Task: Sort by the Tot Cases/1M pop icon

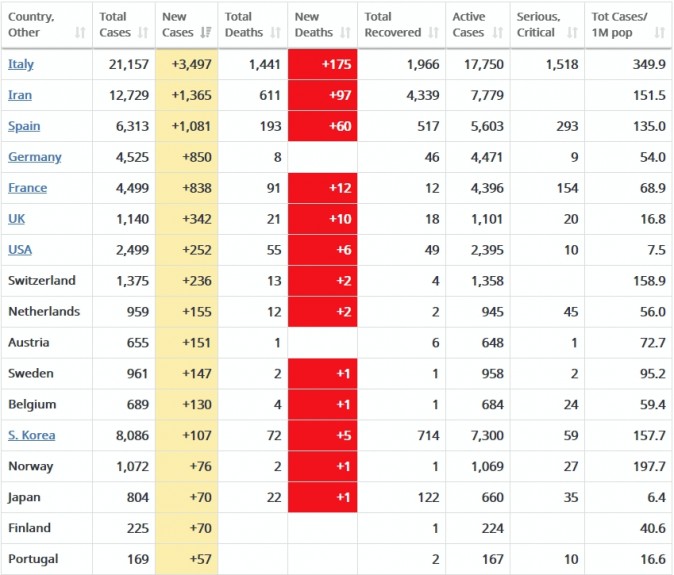Action: (x=659, y=33)
